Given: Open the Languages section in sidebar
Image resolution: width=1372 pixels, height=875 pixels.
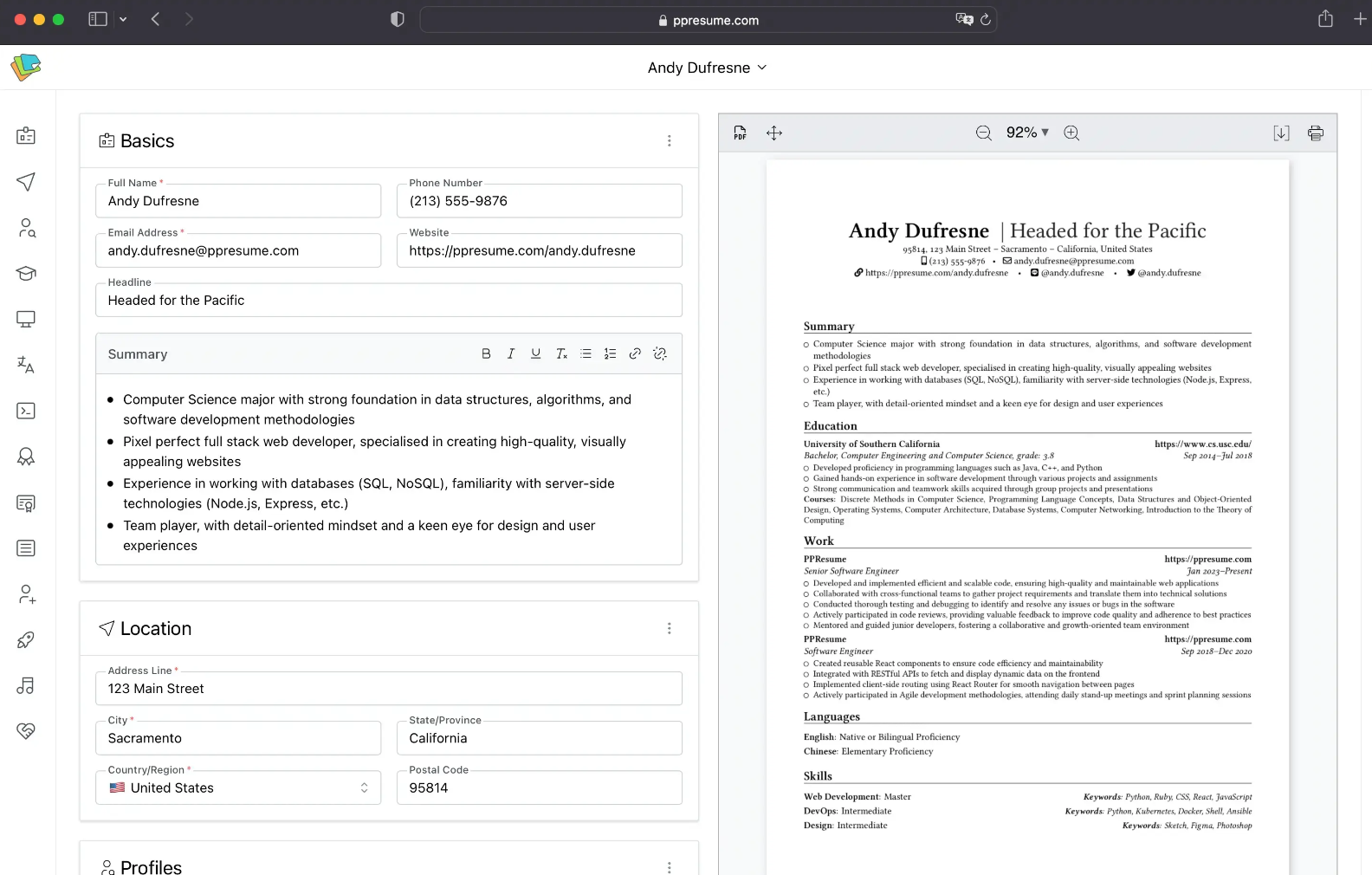Looking at the screenshot, I should [26, 366].
